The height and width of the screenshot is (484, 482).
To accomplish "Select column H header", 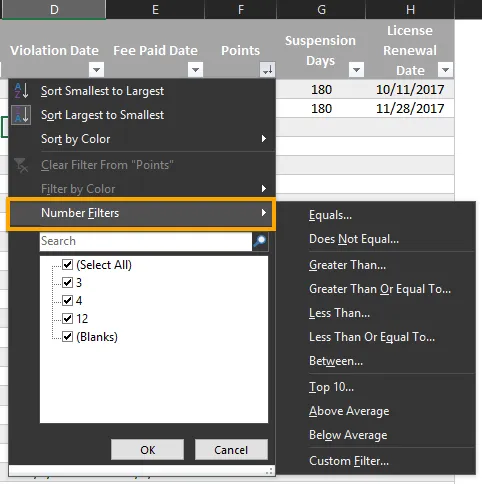I will click(410, 9).
